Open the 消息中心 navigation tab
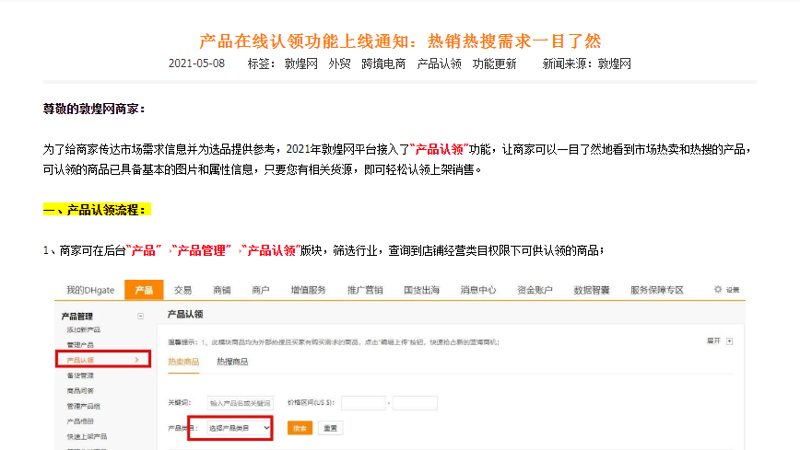800x450 pixels. [478, 290]
